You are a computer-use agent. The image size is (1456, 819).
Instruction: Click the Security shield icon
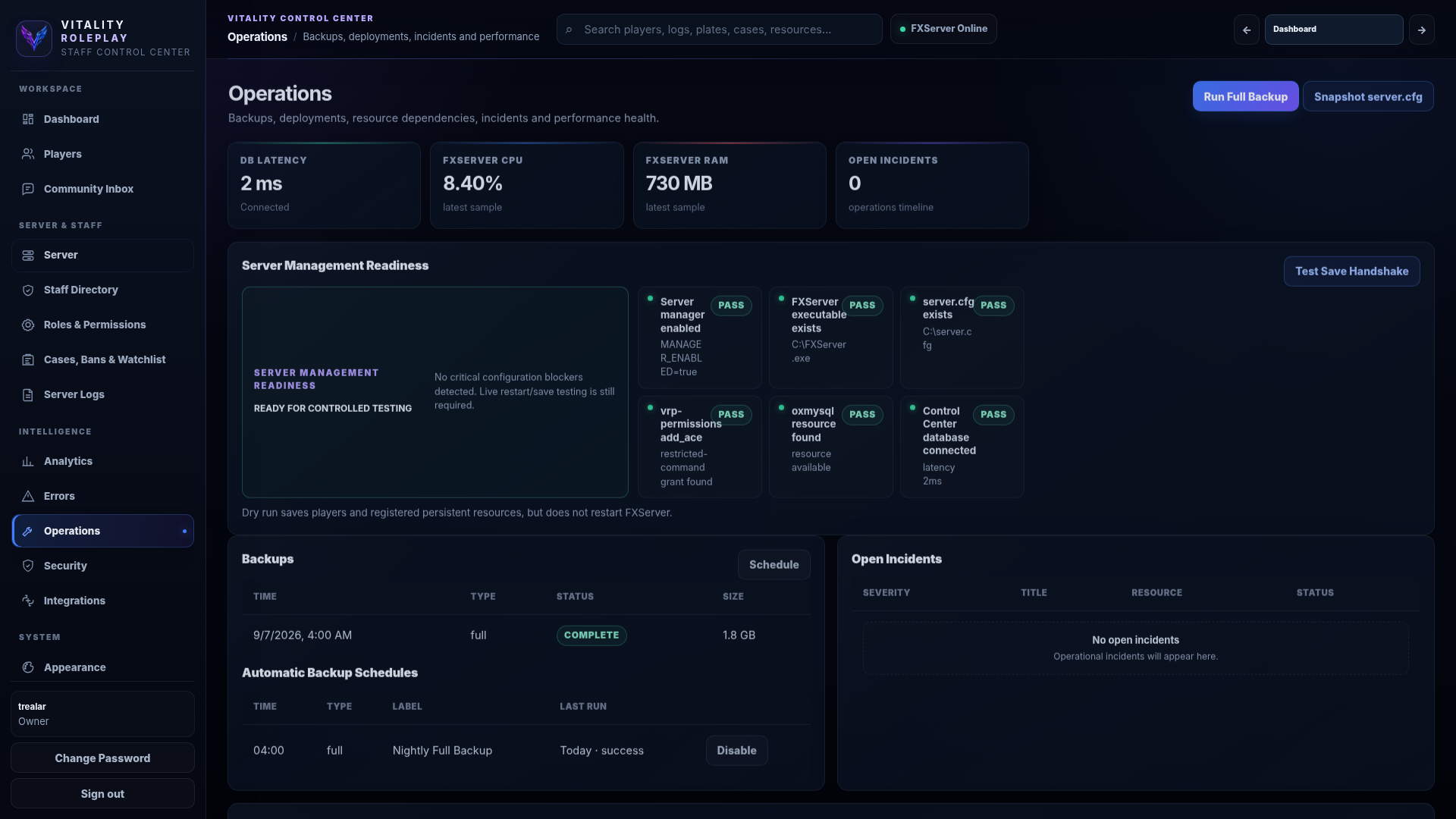[x=28, y=566]
